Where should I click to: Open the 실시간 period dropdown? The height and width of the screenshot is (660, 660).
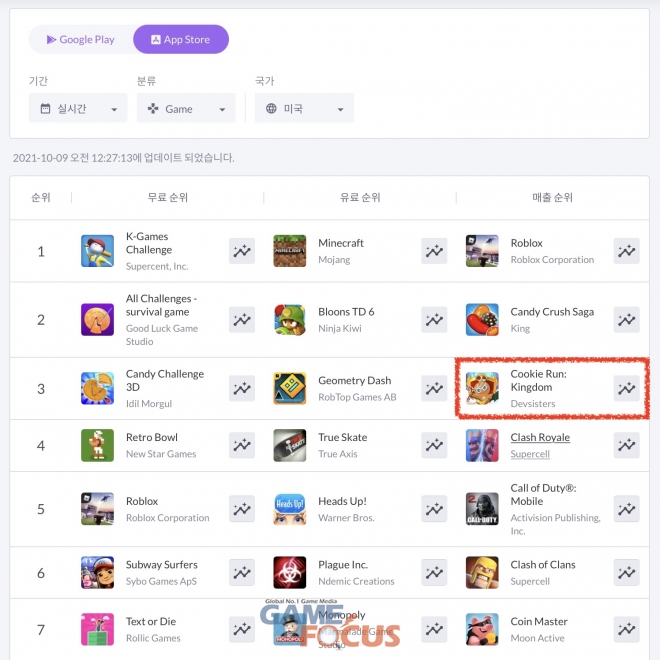click(x=78, y=109)
